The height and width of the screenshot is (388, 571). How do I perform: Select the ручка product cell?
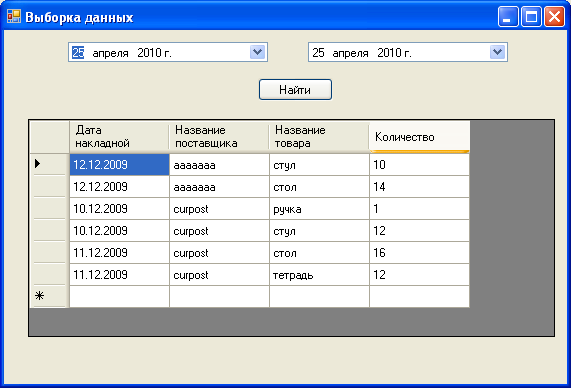(x=319, y=209)
